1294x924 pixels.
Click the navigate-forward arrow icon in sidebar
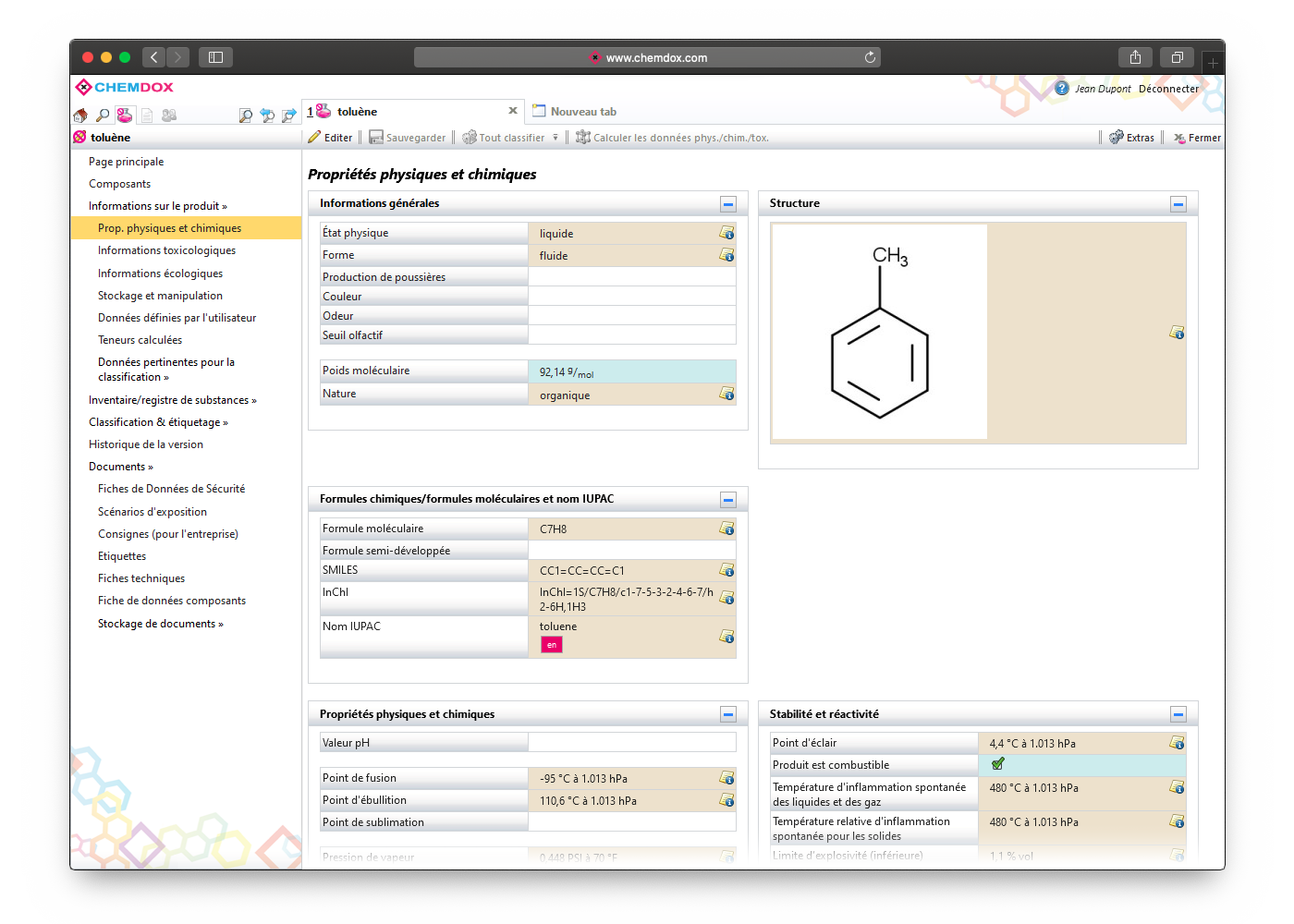coord(288,115)
